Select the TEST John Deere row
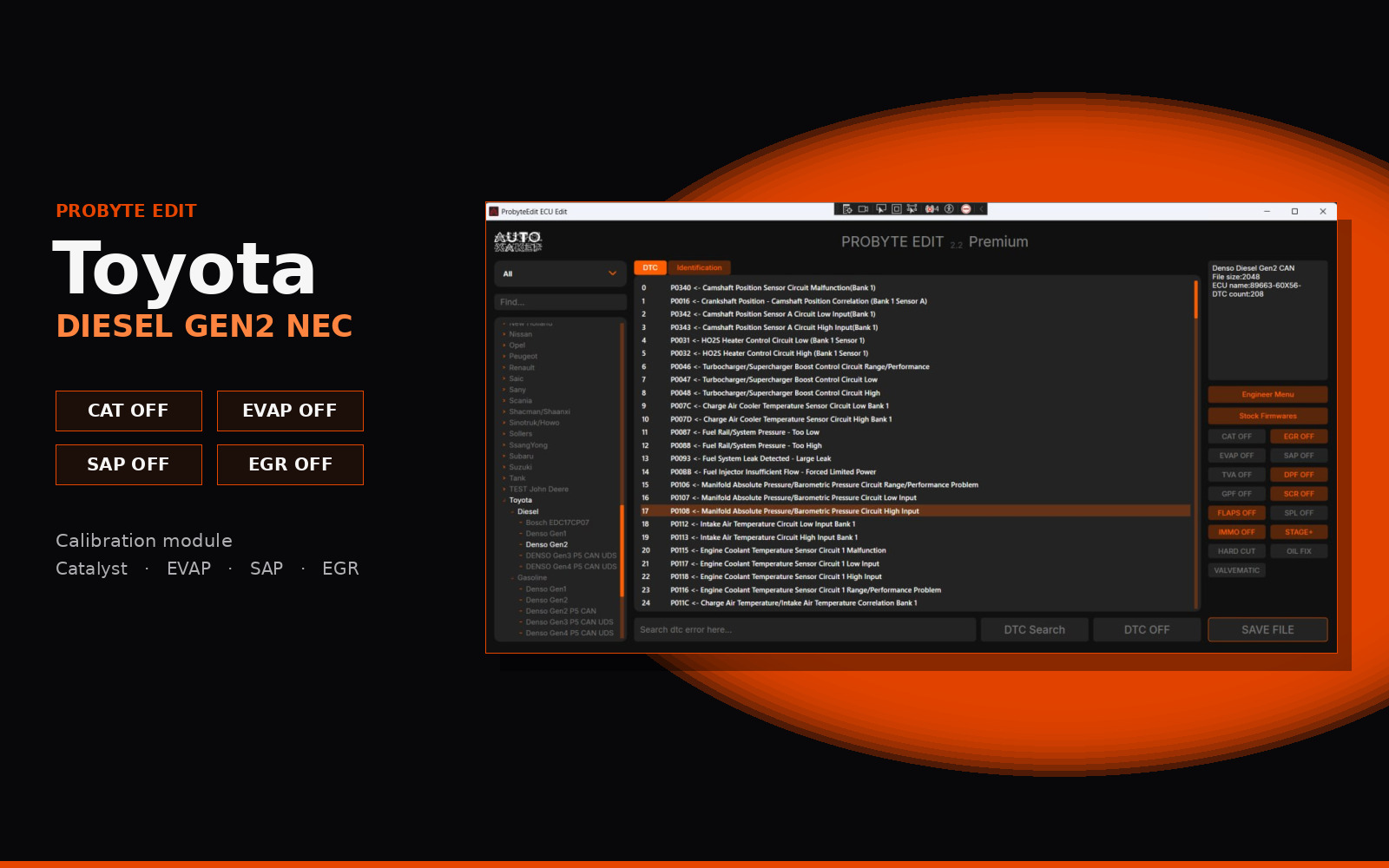Image resolution: width=1389 pixels, height=868 pixels. point(539,490)
